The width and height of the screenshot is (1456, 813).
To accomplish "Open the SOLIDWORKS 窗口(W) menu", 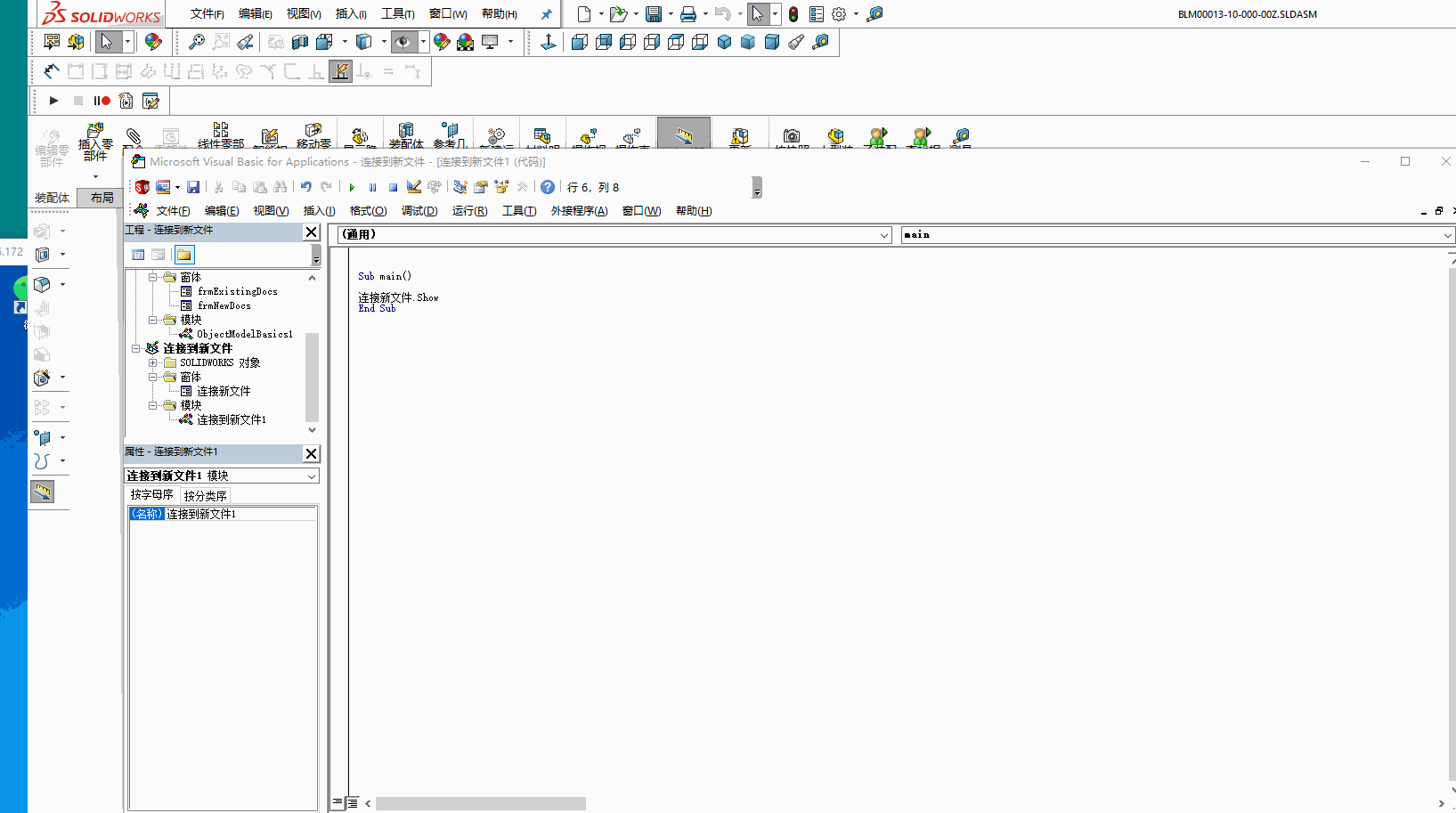I will tap(448, 14).
